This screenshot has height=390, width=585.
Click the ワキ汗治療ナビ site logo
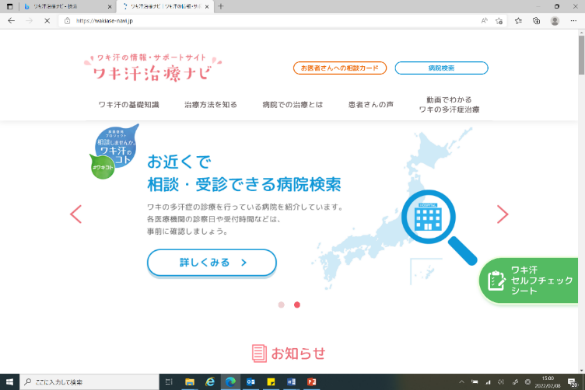153,68
